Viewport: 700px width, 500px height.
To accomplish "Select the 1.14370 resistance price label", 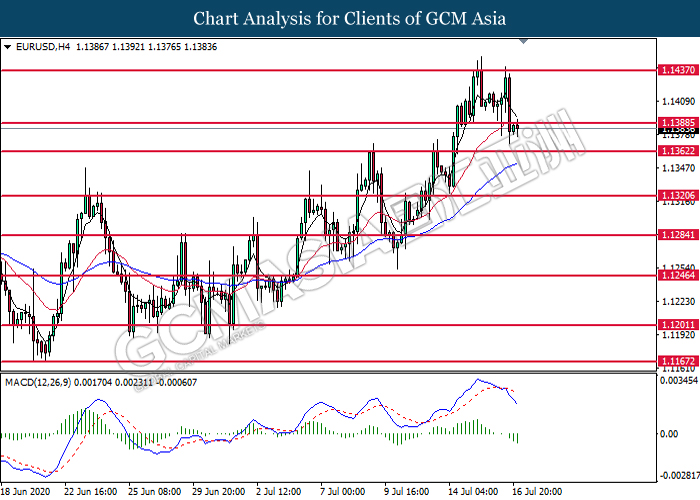I will click(673, 71).
